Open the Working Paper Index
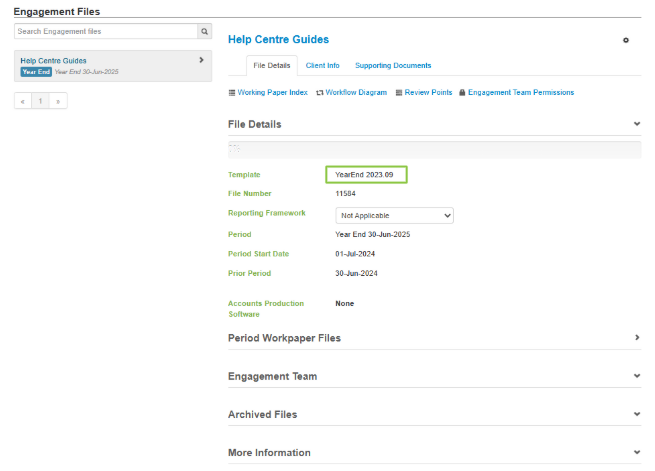This screenshot has height=471, width=655. [268, 92]
